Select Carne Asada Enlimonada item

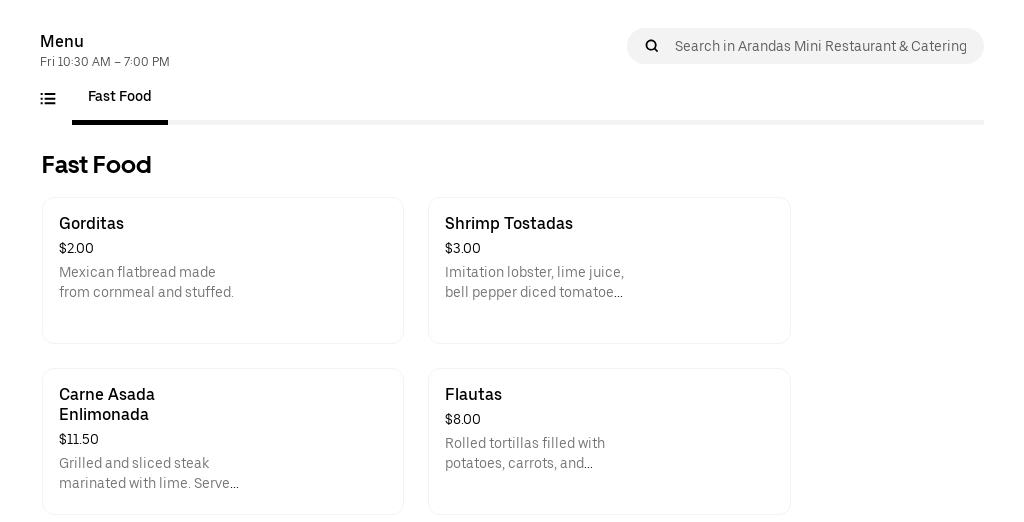point(107,405)
